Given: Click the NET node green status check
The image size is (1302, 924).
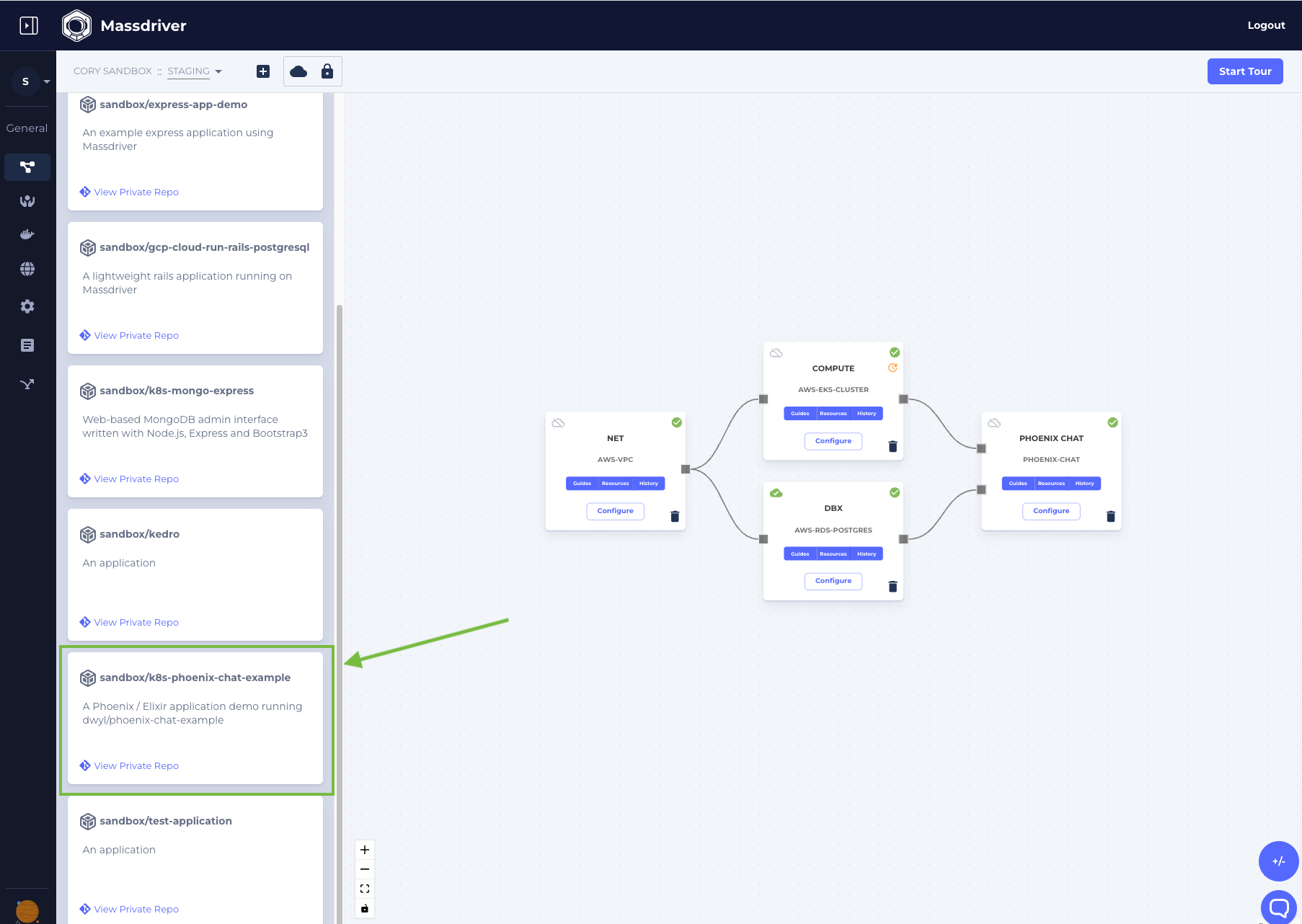Looking at the screenshot, I should pyautogui.click(x=677, y=422).
